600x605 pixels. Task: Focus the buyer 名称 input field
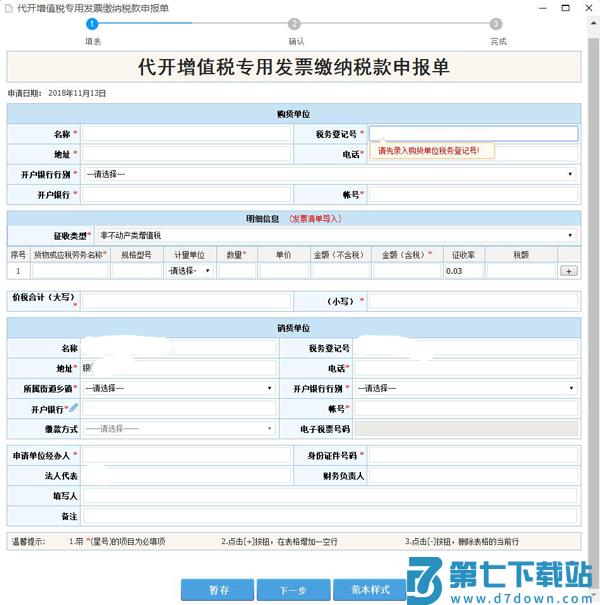click(186, 134)
